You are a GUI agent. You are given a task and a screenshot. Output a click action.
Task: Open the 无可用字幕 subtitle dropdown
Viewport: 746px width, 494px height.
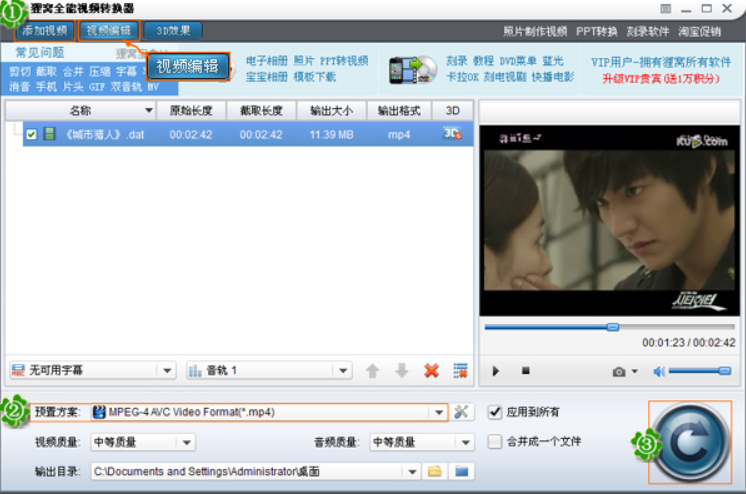pyautogui.click(x=167, y=371)
